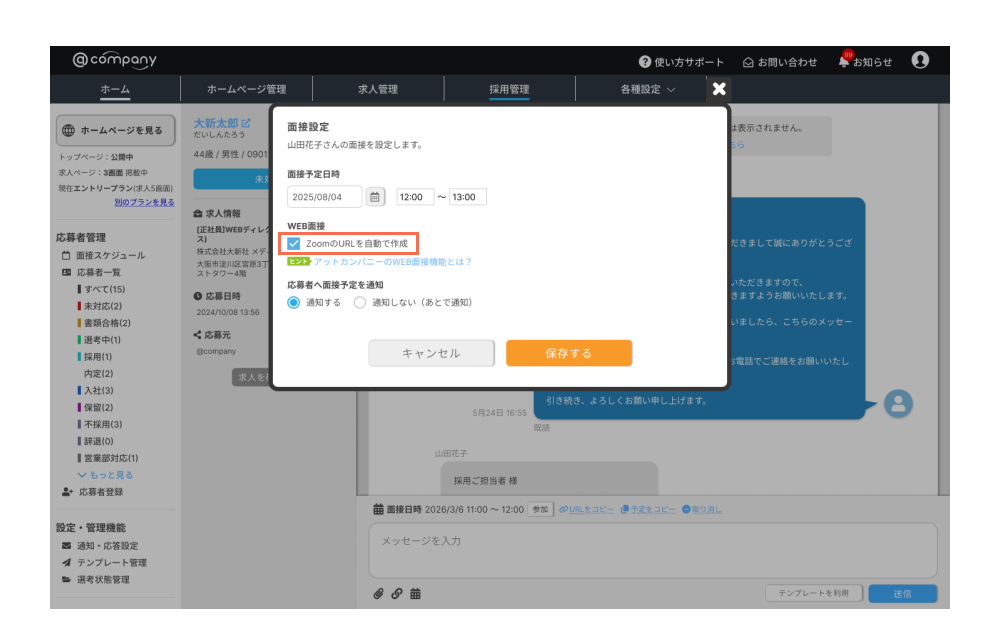
Task: Filter applicants by 内定(2)
Action: pos(98,374)
